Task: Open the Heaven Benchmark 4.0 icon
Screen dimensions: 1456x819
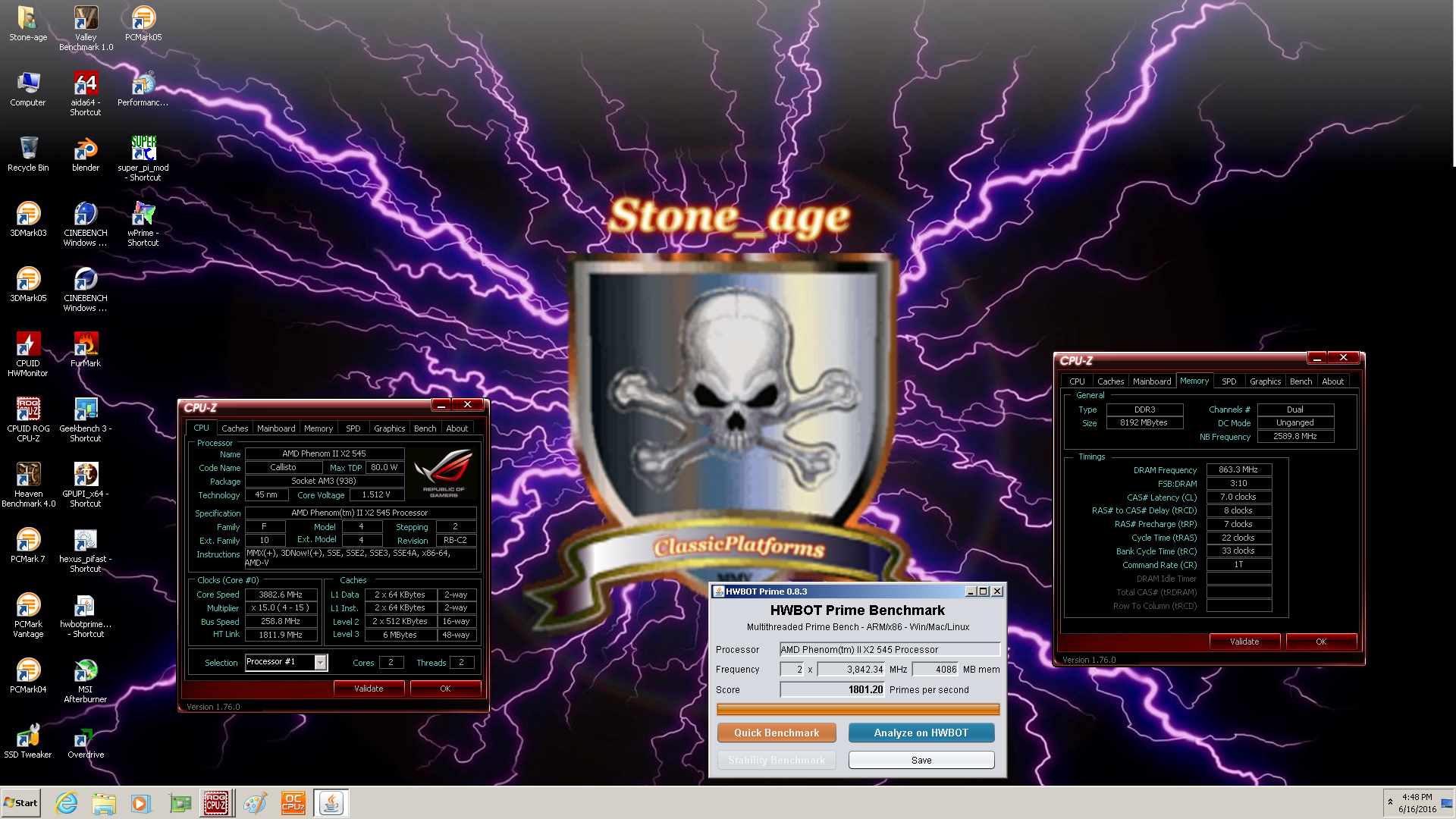Action: [28, 485]
